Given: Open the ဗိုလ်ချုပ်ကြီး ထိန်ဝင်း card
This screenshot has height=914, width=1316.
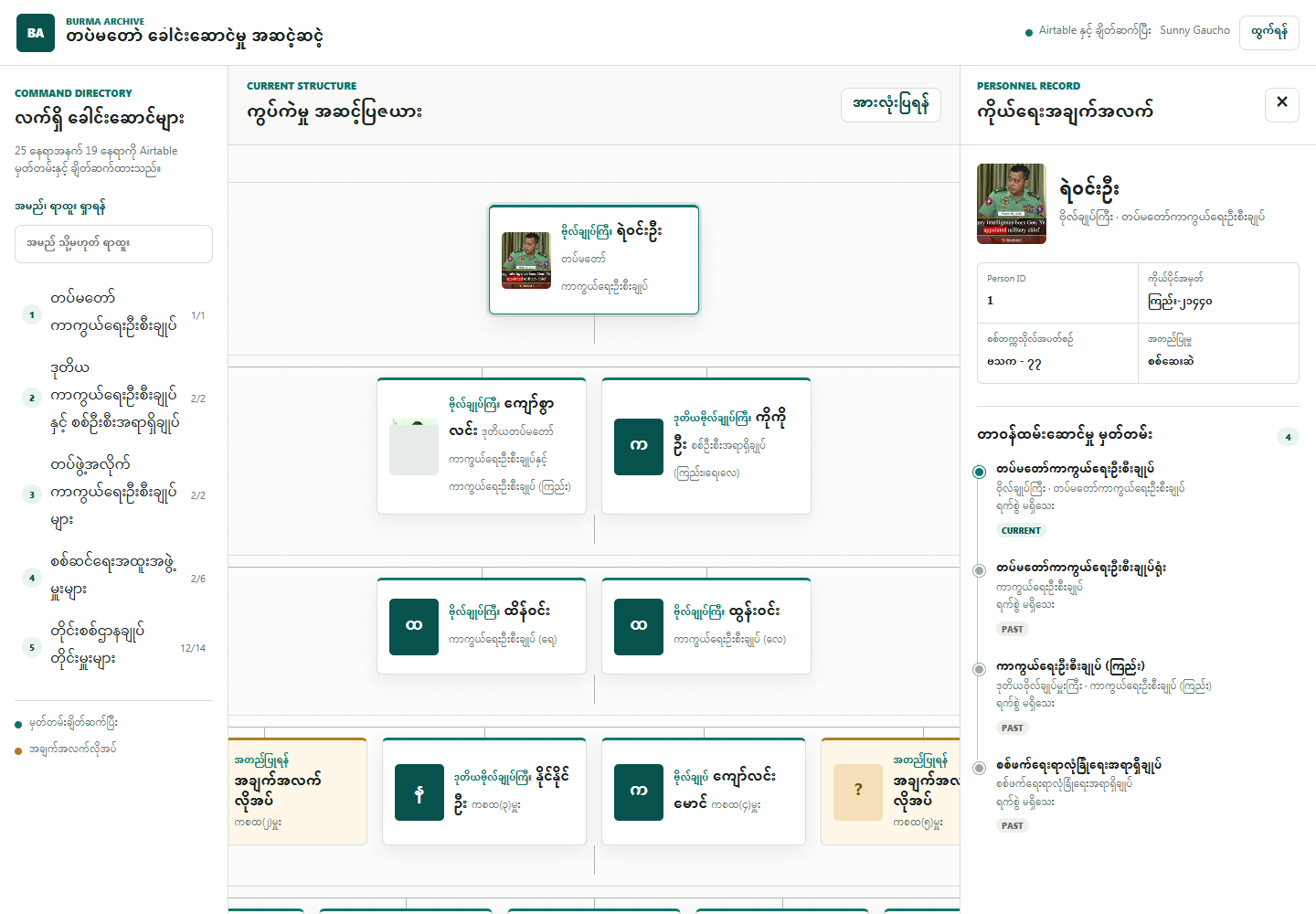Looking at the screenshot, I should (x=482, y=626).
